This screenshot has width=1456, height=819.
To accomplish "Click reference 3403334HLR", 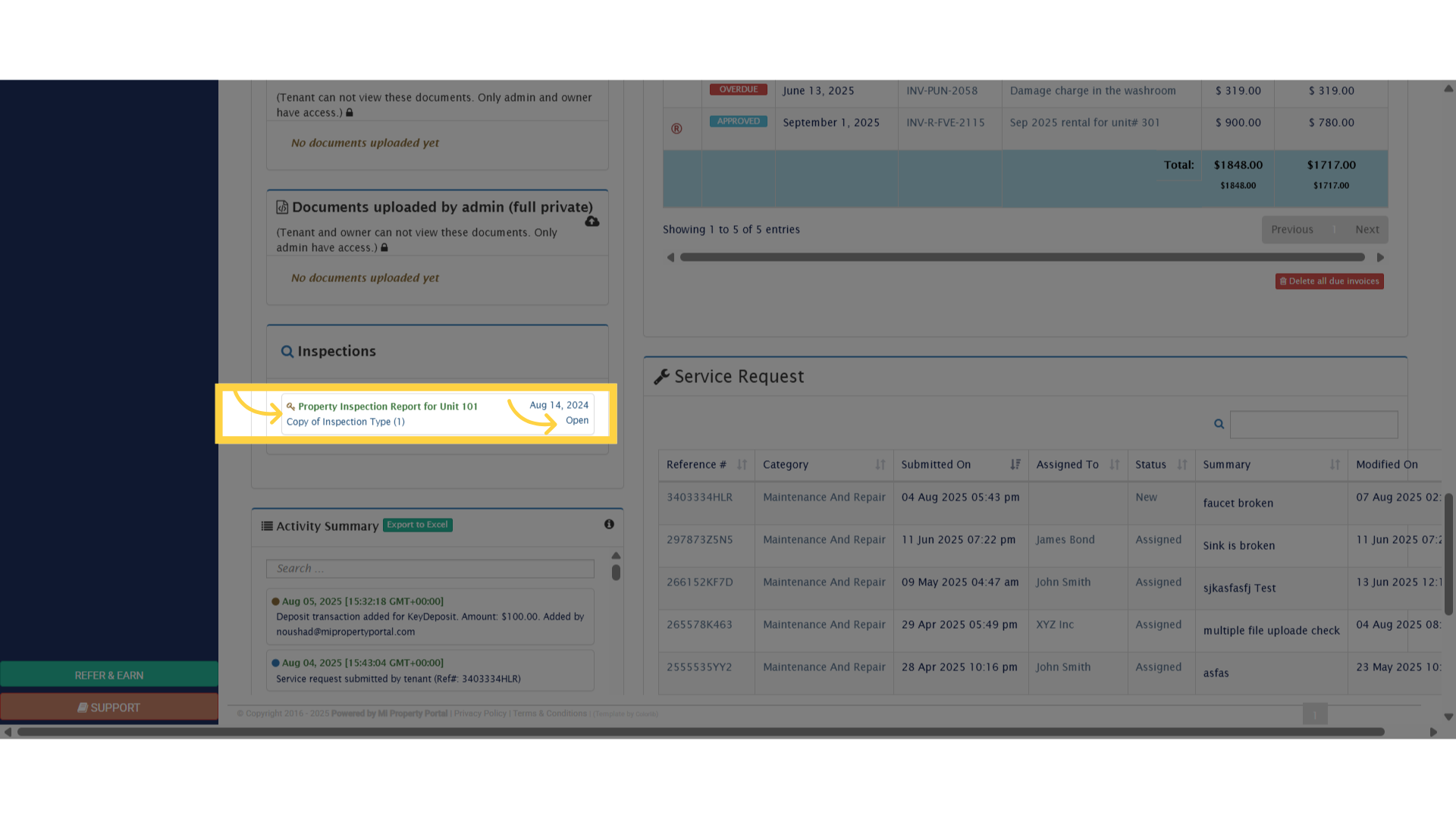I will 699,497.
